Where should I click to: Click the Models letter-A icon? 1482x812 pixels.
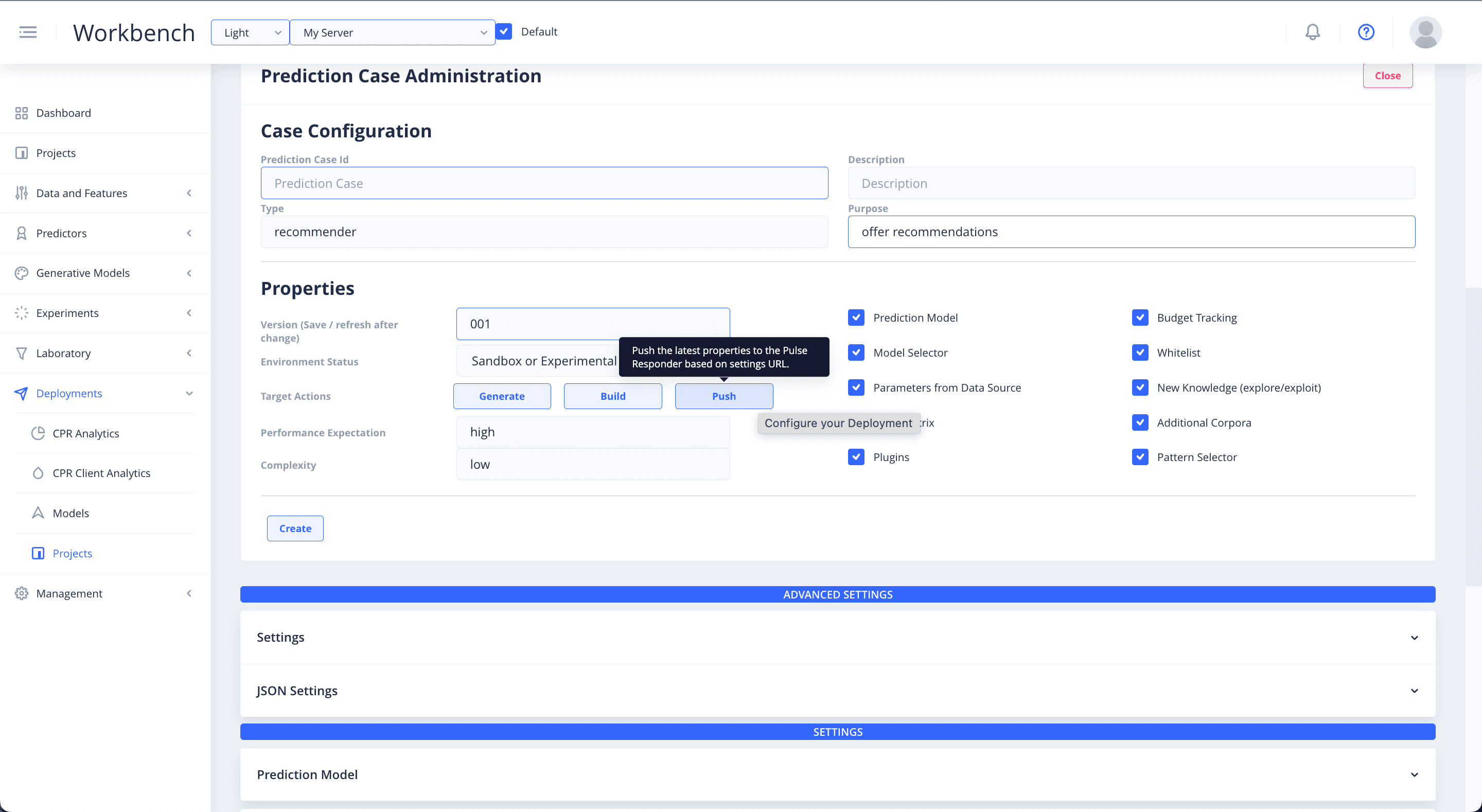38,513
